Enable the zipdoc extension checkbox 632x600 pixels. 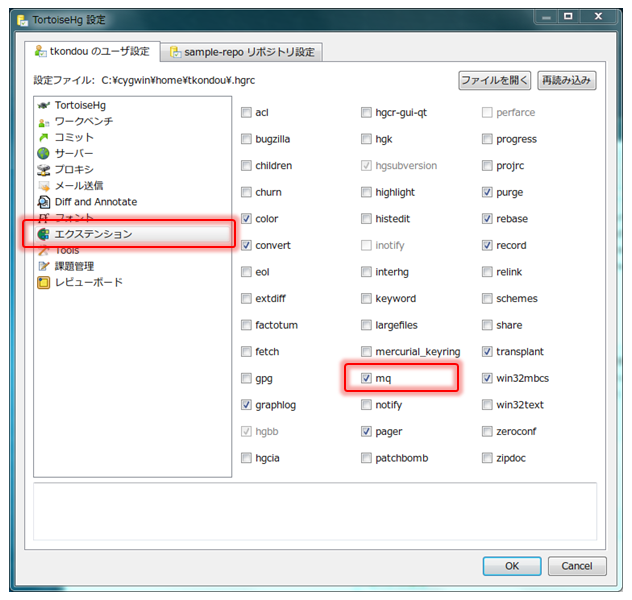[487, 458]
